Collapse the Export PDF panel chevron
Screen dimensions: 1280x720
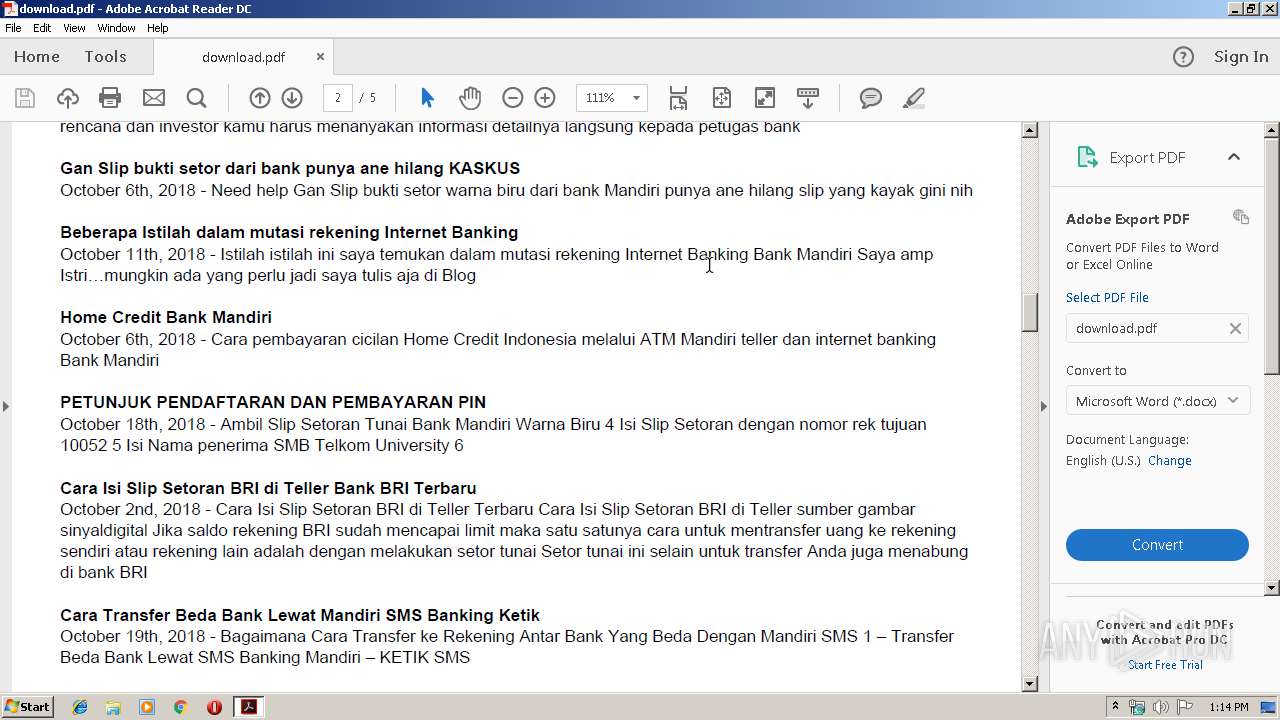pyautogui.click(x=1234, y=157)
